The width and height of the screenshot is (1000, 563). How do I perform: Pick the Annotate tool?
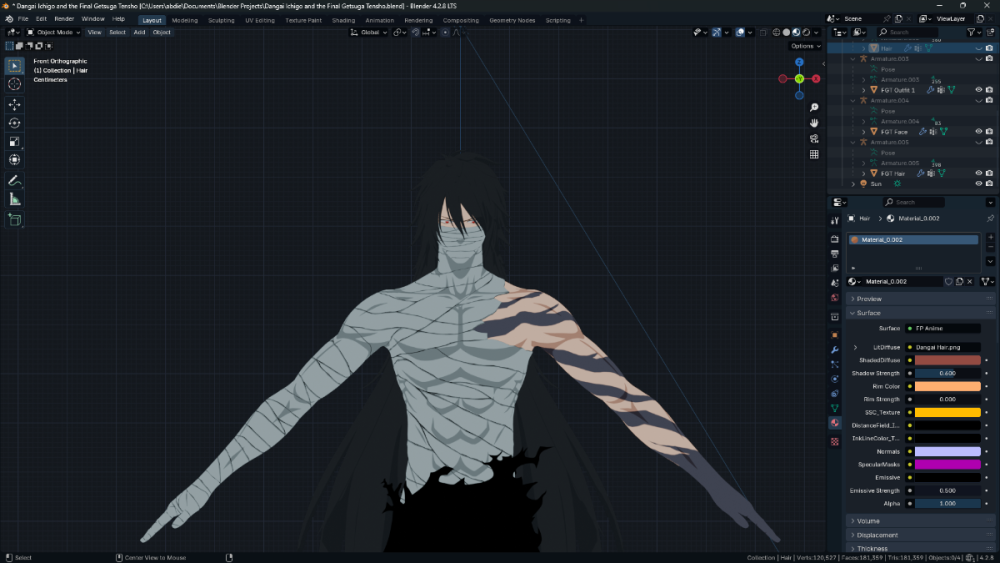tap(15, 181)
